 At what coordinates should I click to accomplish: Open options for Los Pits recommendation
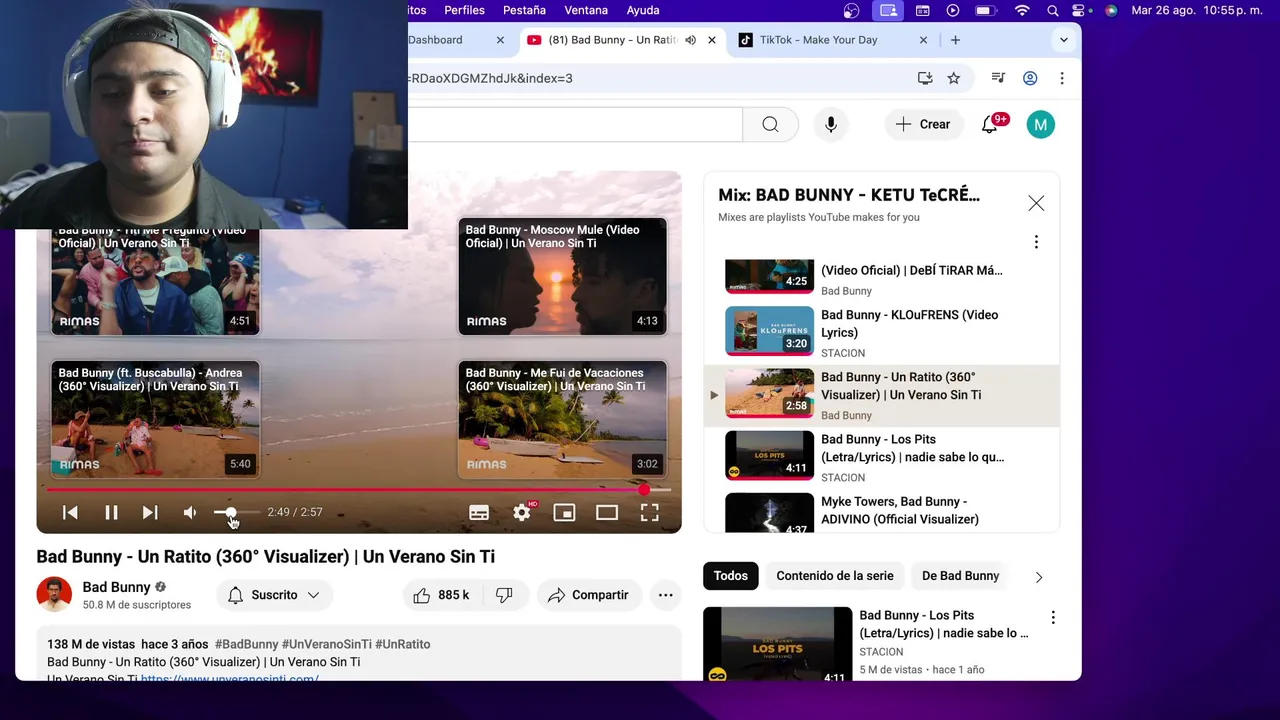pyautogui.click(x=1052, y=618)
